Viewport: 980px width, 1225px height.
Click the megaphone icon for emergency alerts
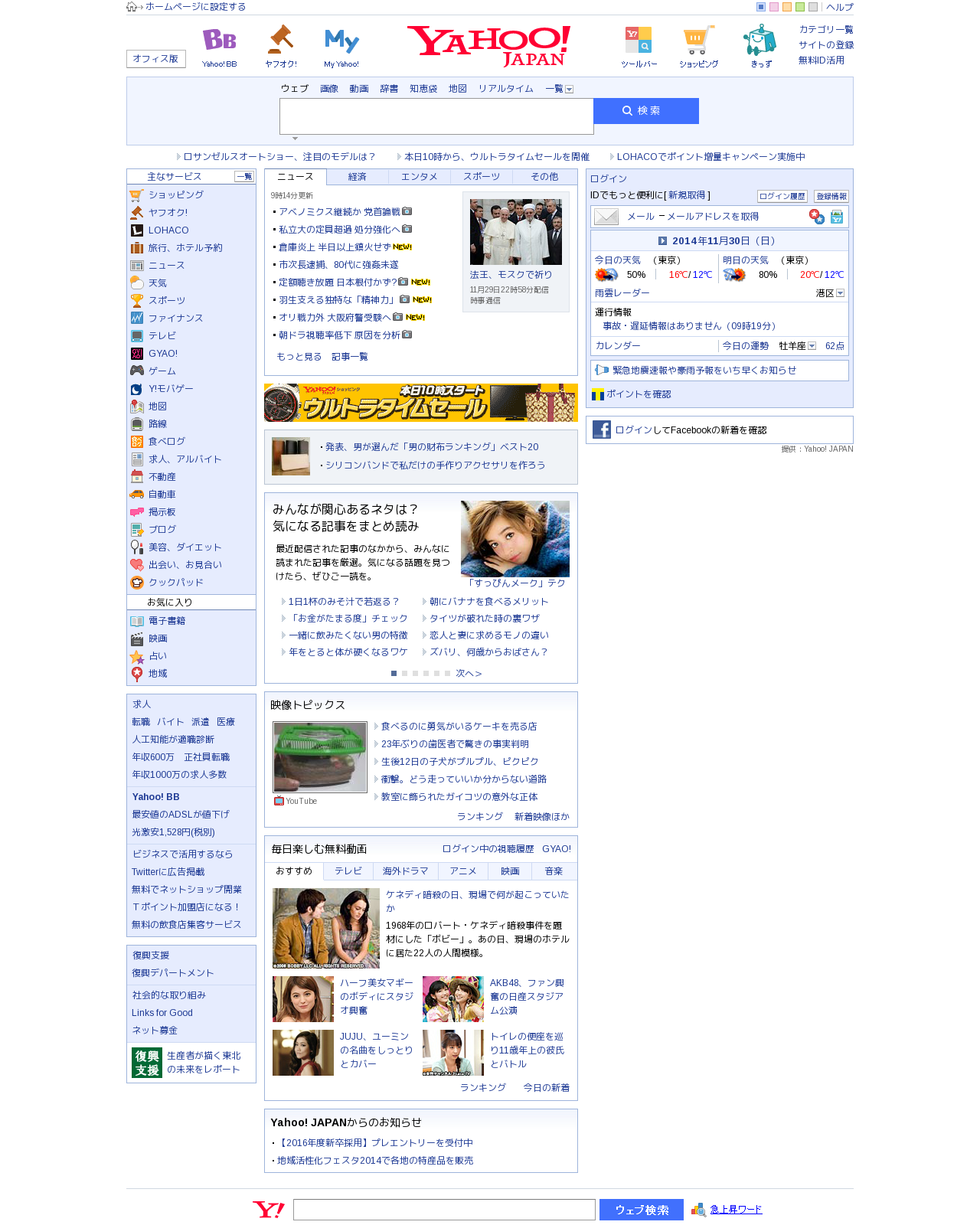point(602,371)
